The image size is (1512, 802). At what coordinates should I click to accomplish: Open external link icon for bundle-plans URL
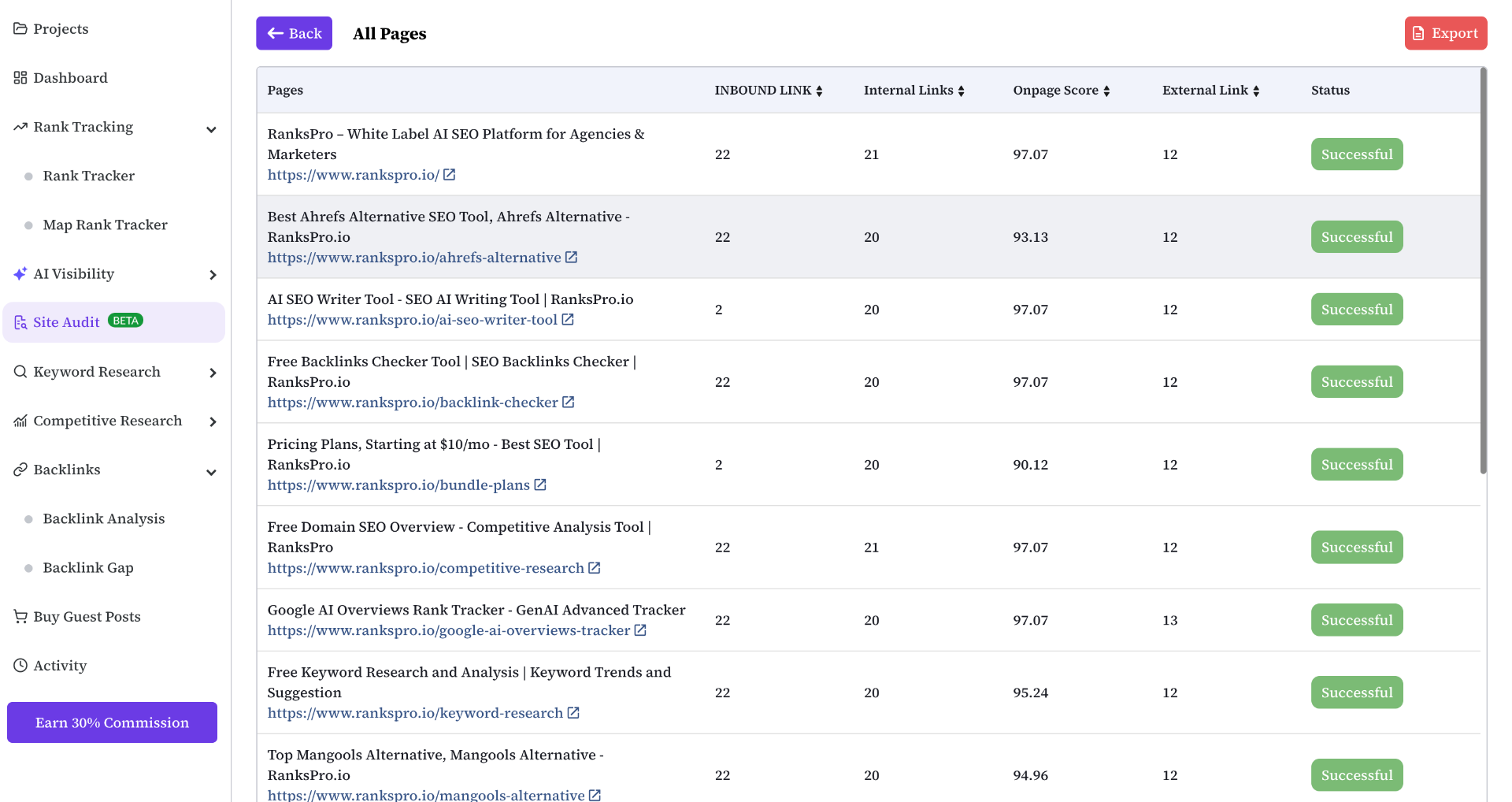pos(540,485)
